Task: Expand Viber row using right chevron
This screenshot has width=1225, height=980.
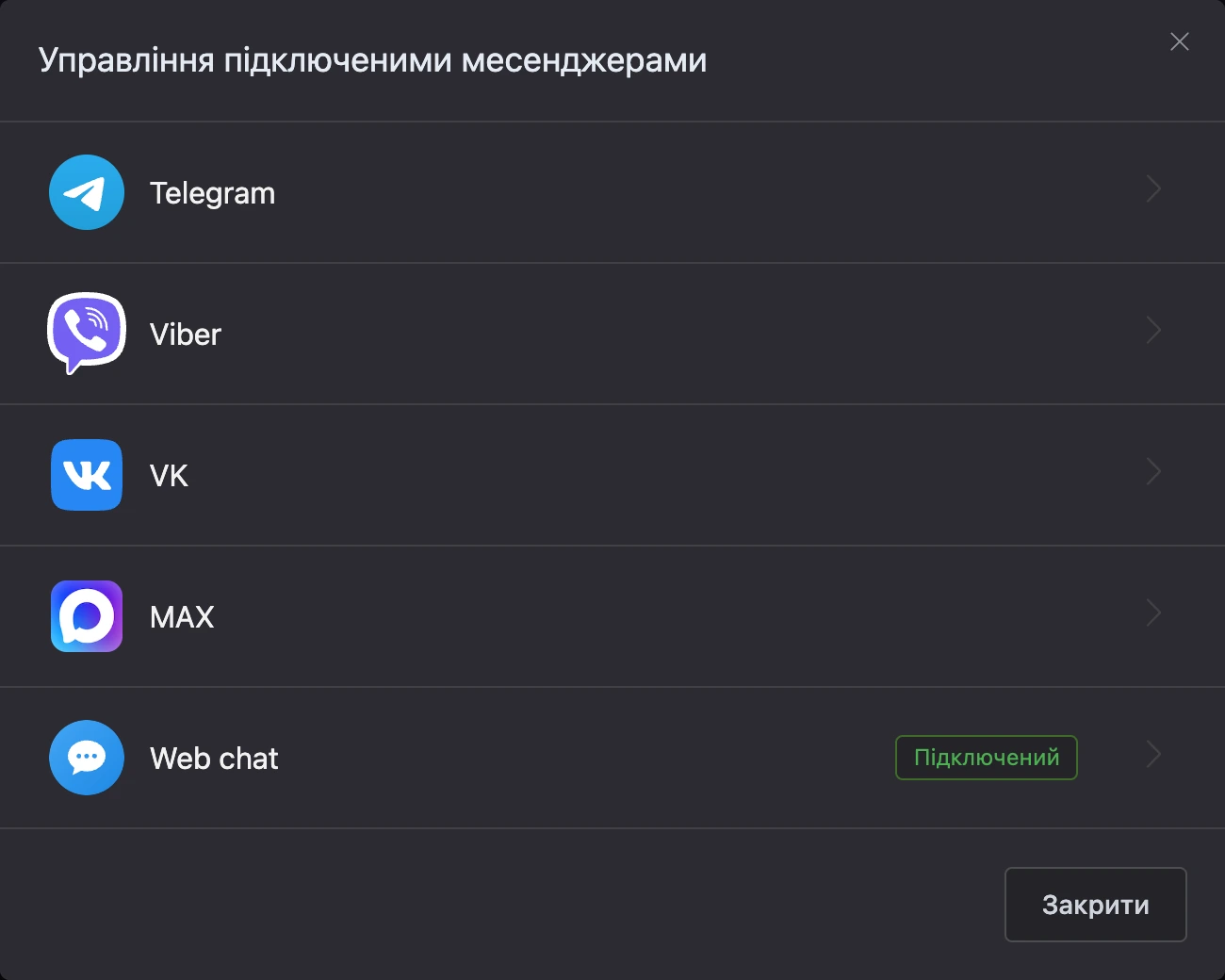Action: (x=1153, y=331)
